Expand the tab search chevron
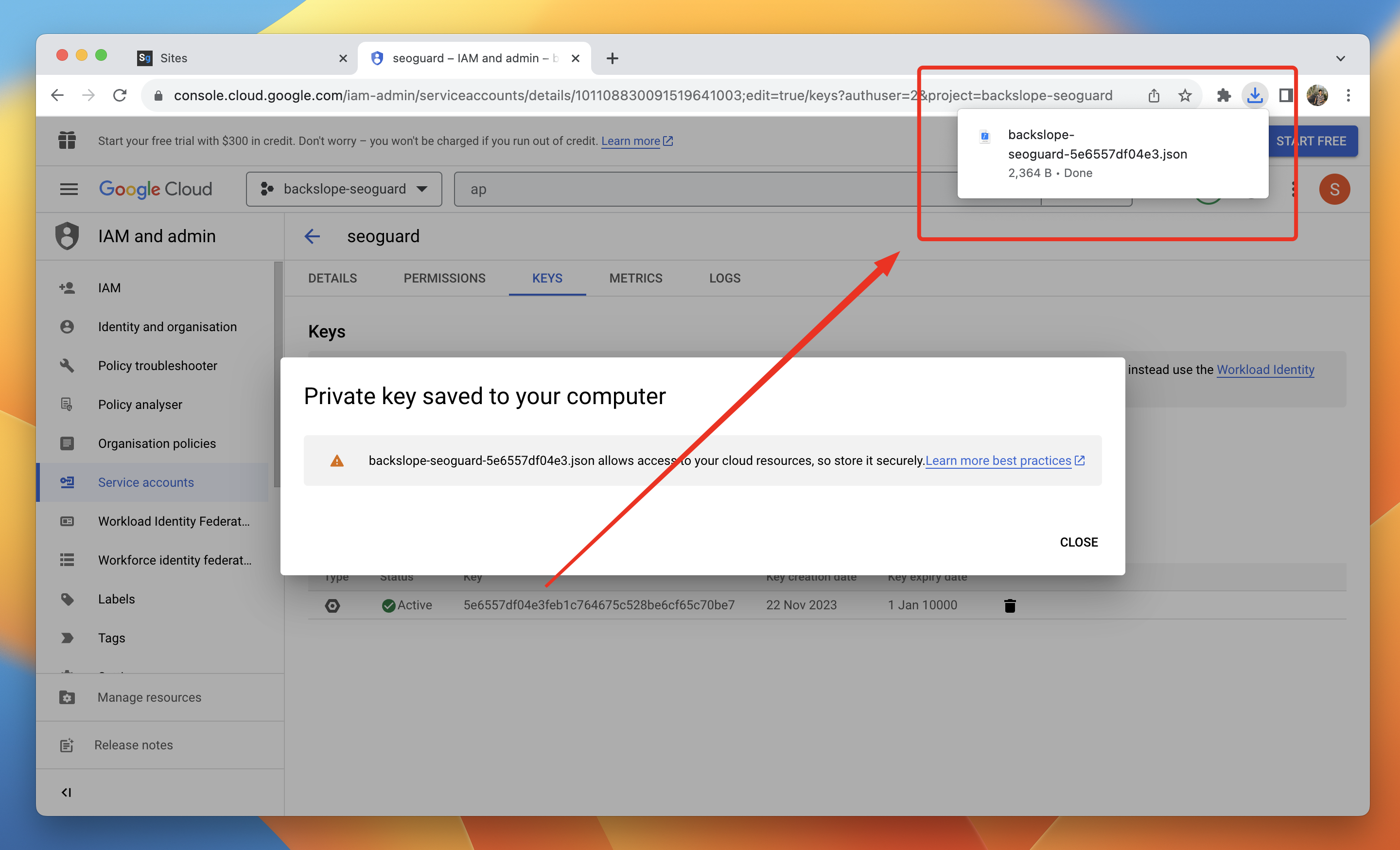Screen dimensions: 1400x850 tap(1340, 58)
